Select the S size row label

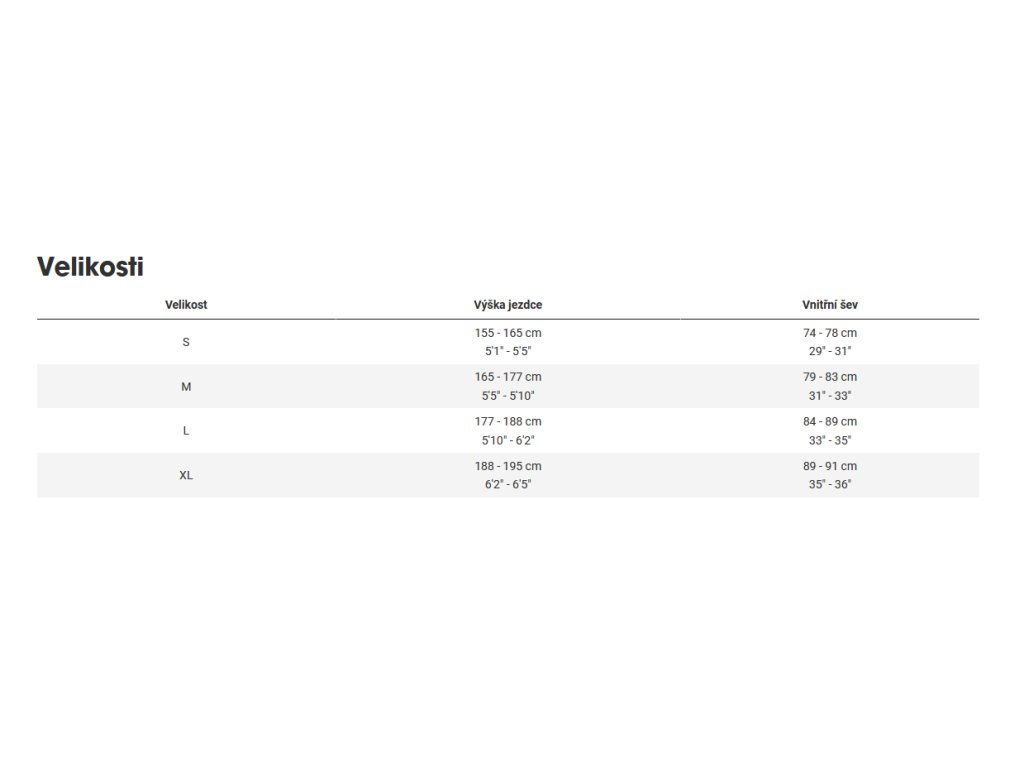186,342
